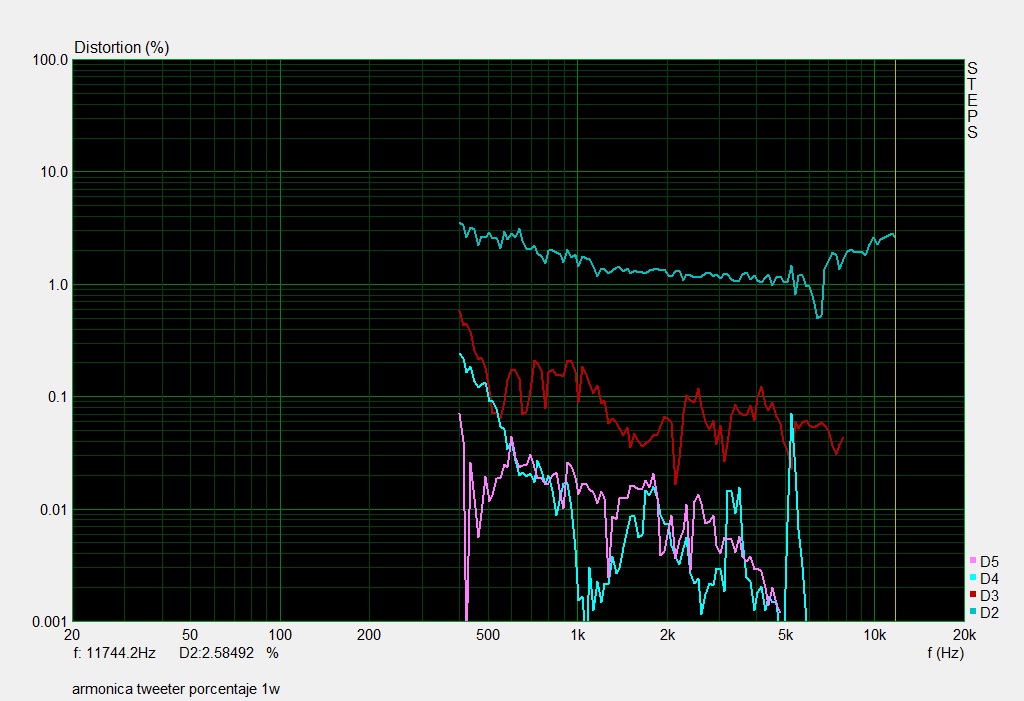The image size is (1024, 701).
Task: Click the 20 tick label on frequency axis
Action: (x=72, y=635)
